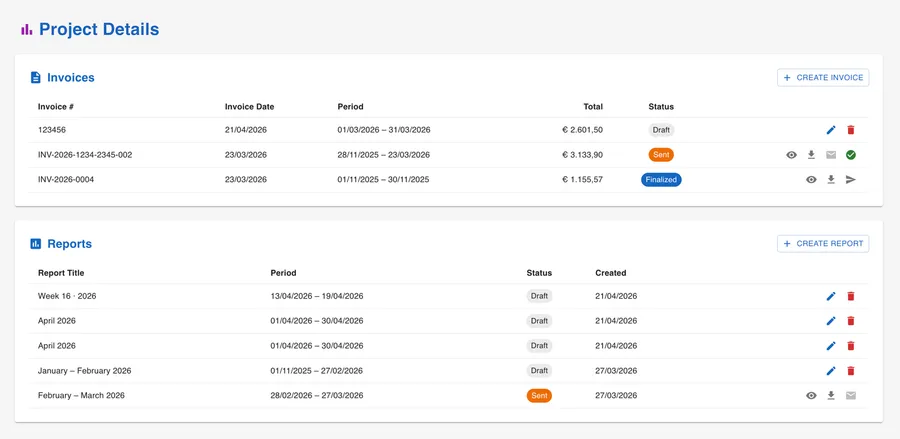Mark invoice INV-2026-1234-2345-002 paid with green check
The image size is (900, 439).
coord(851,155)
